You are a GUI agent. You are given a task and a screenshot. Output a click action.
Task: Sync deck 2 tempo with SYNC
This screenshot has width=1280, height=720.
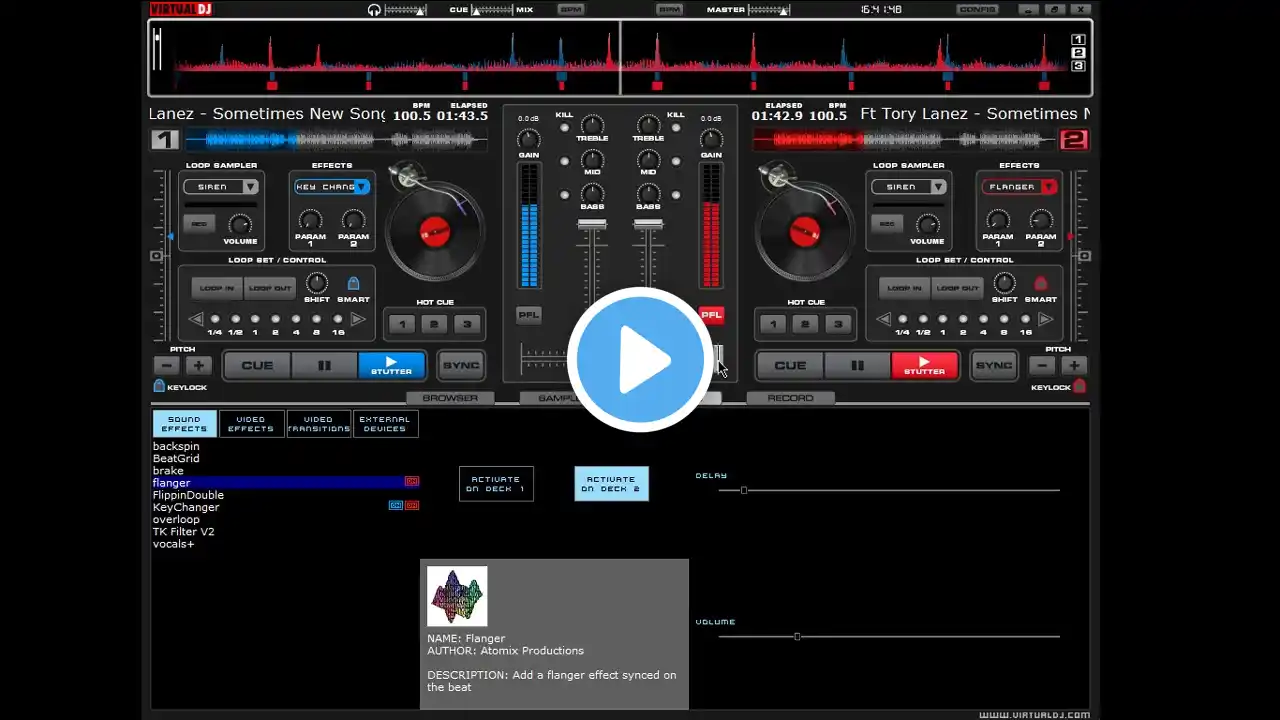coord(994,366)
